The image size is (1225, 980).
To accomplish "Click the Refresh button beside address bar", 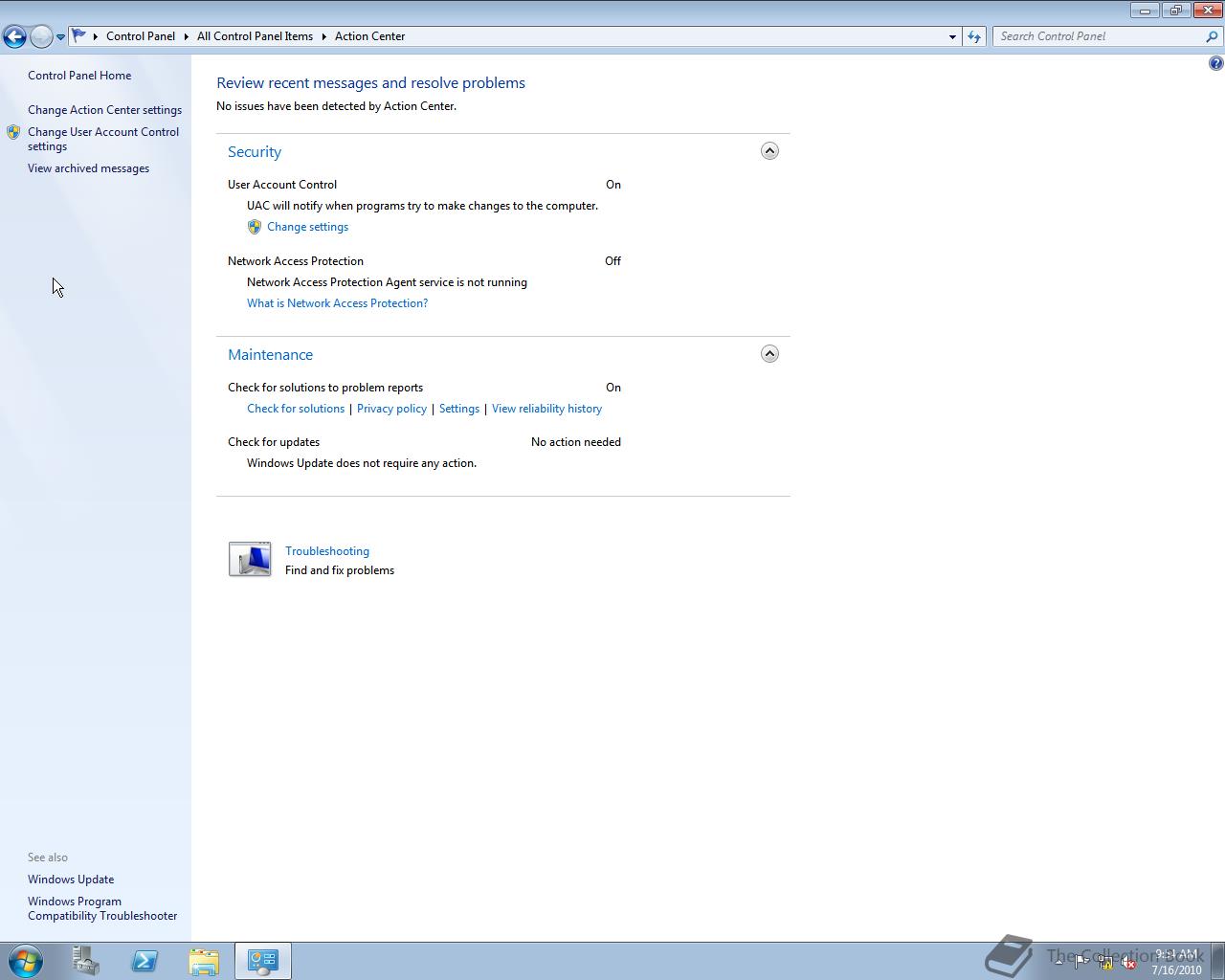I will tap(974, 36).
